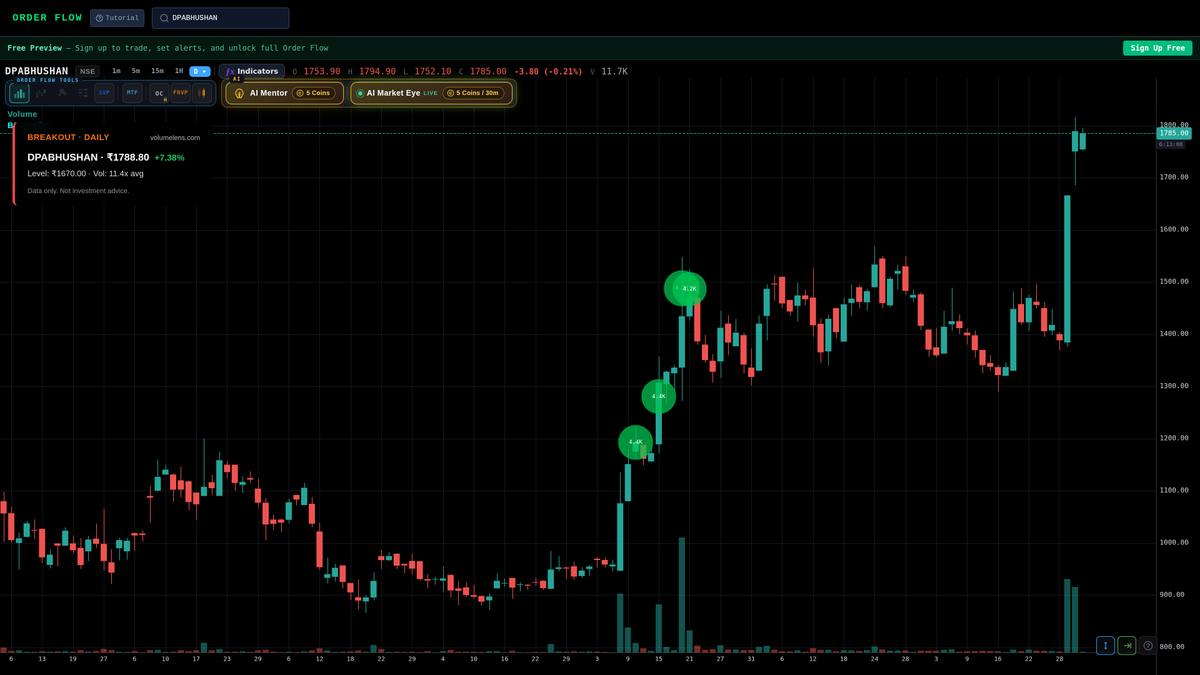1200x675 pixels.
Task: Open the D timeframe dropdown
Action: click(x=200, y=71)
